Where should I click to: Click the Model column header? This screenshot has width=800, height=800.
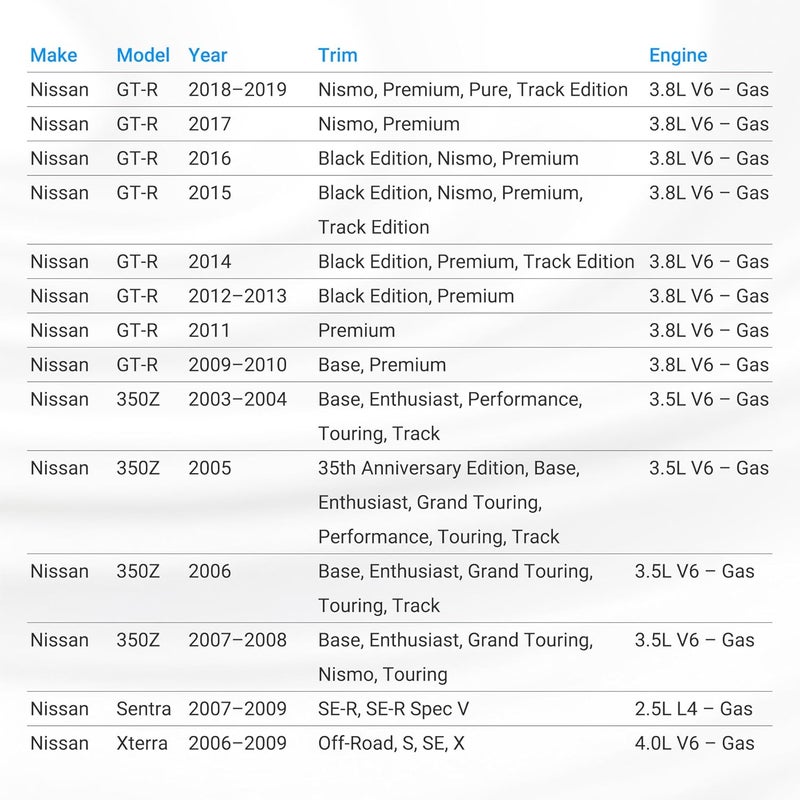pos(143,55)
